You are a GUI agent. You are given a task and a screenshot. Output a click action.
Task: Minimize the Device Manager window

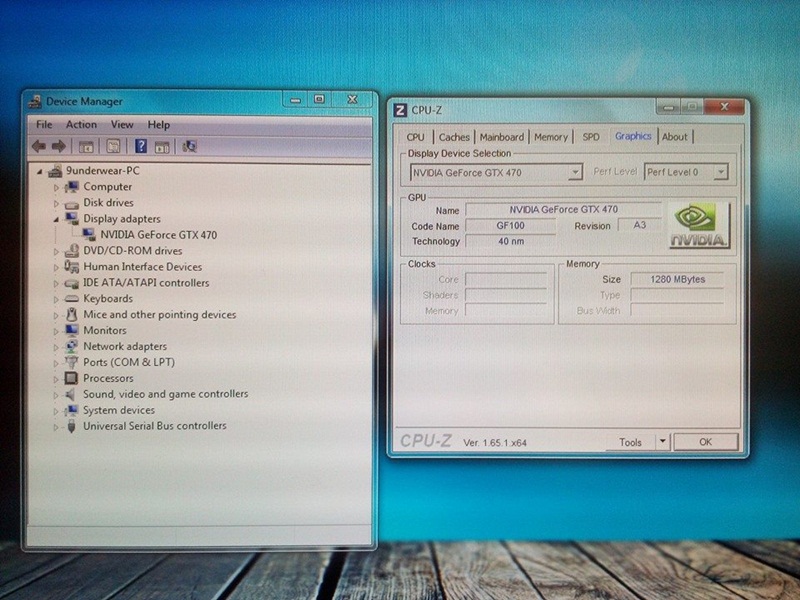[x=295, y=100]
